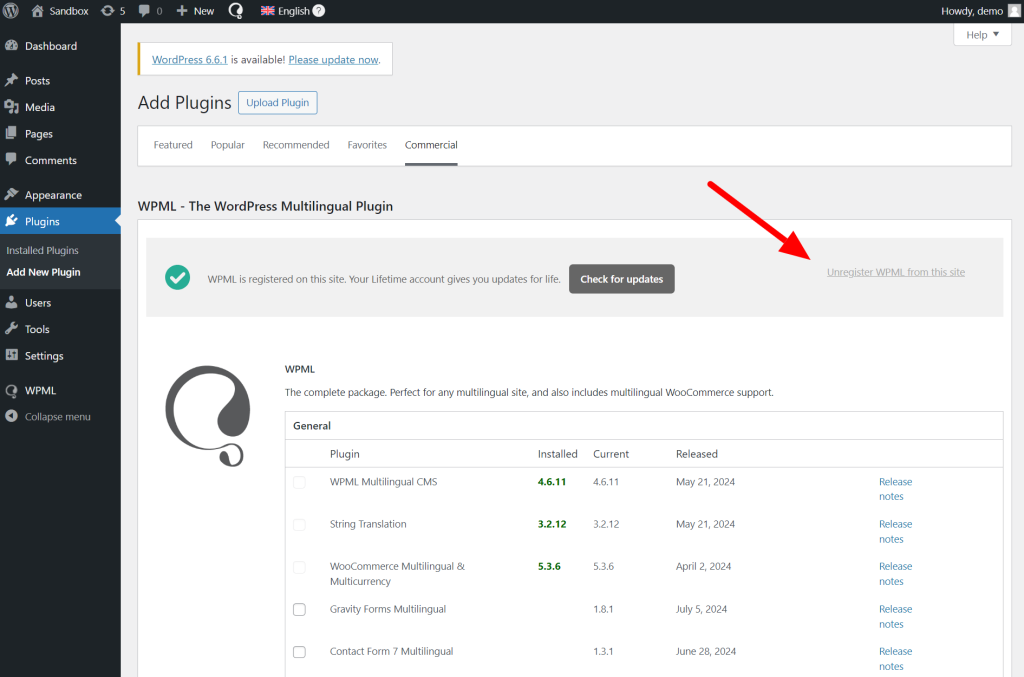Tick the Gravity Forms Multilingual checkbox
The width and height of the screenshot is (1024, 677).
point(299,609)
